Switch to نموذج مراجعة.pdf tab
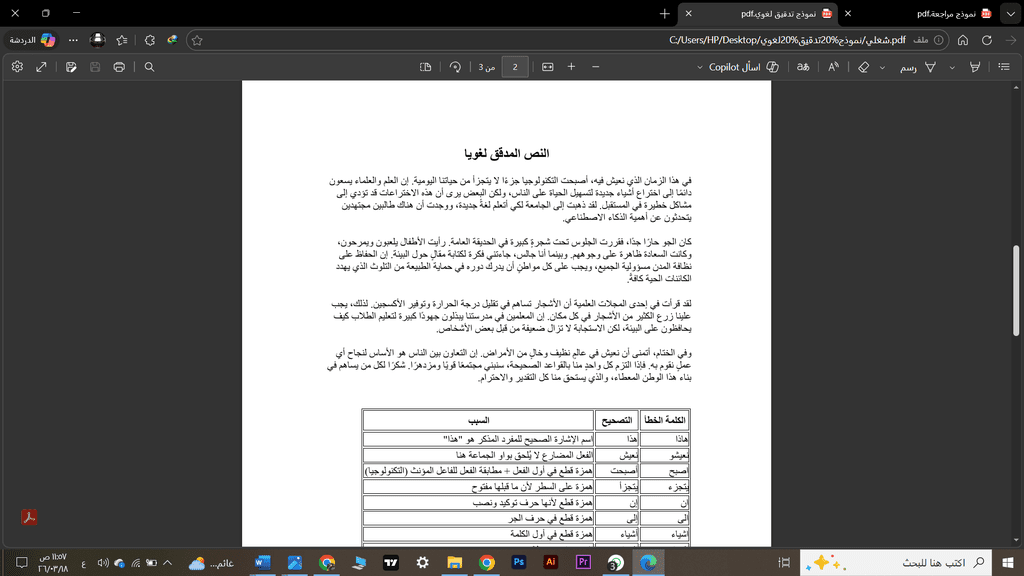Image resolution: width=1024 pixels, height=576 pixels. point(945,14)
